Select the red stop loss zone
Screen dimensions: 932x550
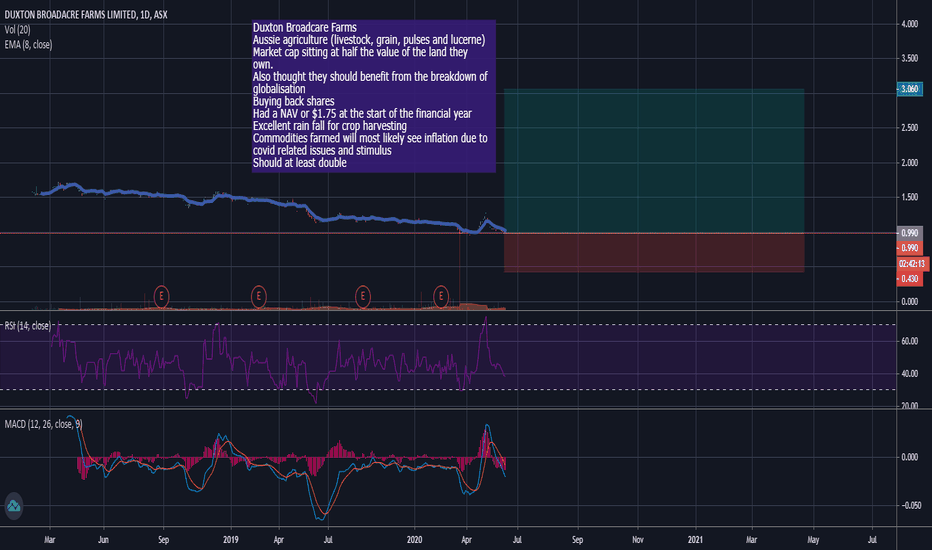[x=654, y=253]
